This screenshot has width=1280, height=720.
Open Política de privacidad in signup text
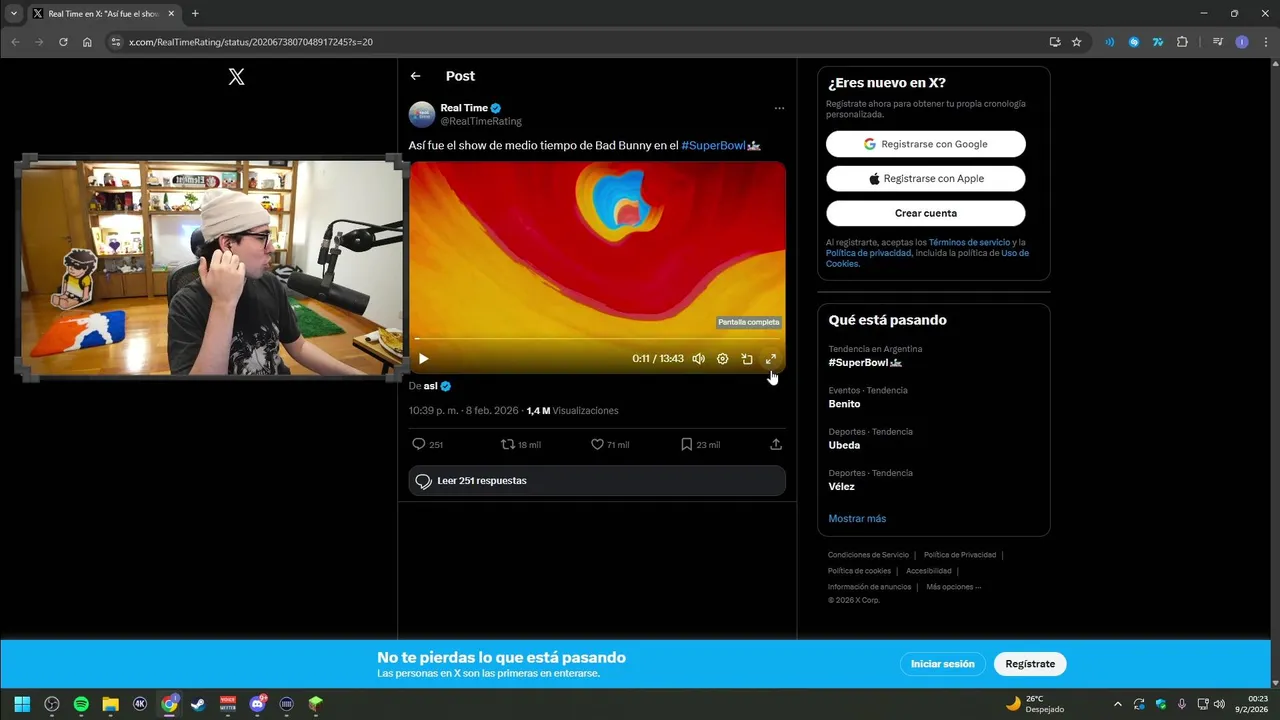[x=869, y=253]
